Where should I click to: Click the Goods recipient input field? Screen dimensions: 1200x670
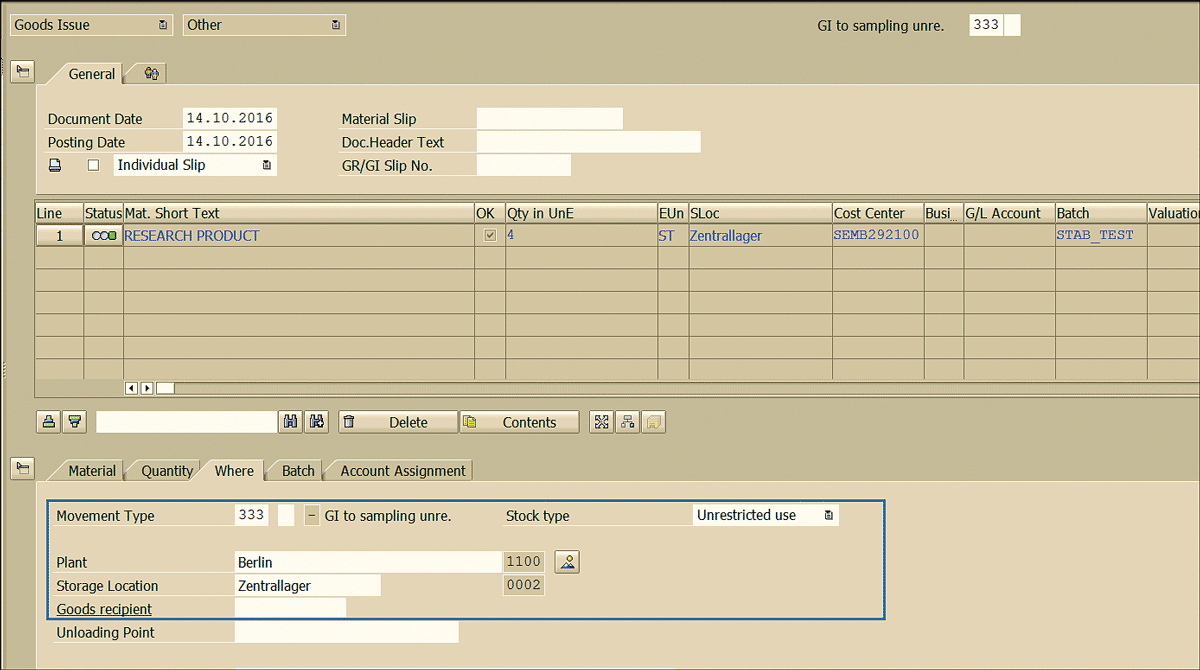point(290,608)
